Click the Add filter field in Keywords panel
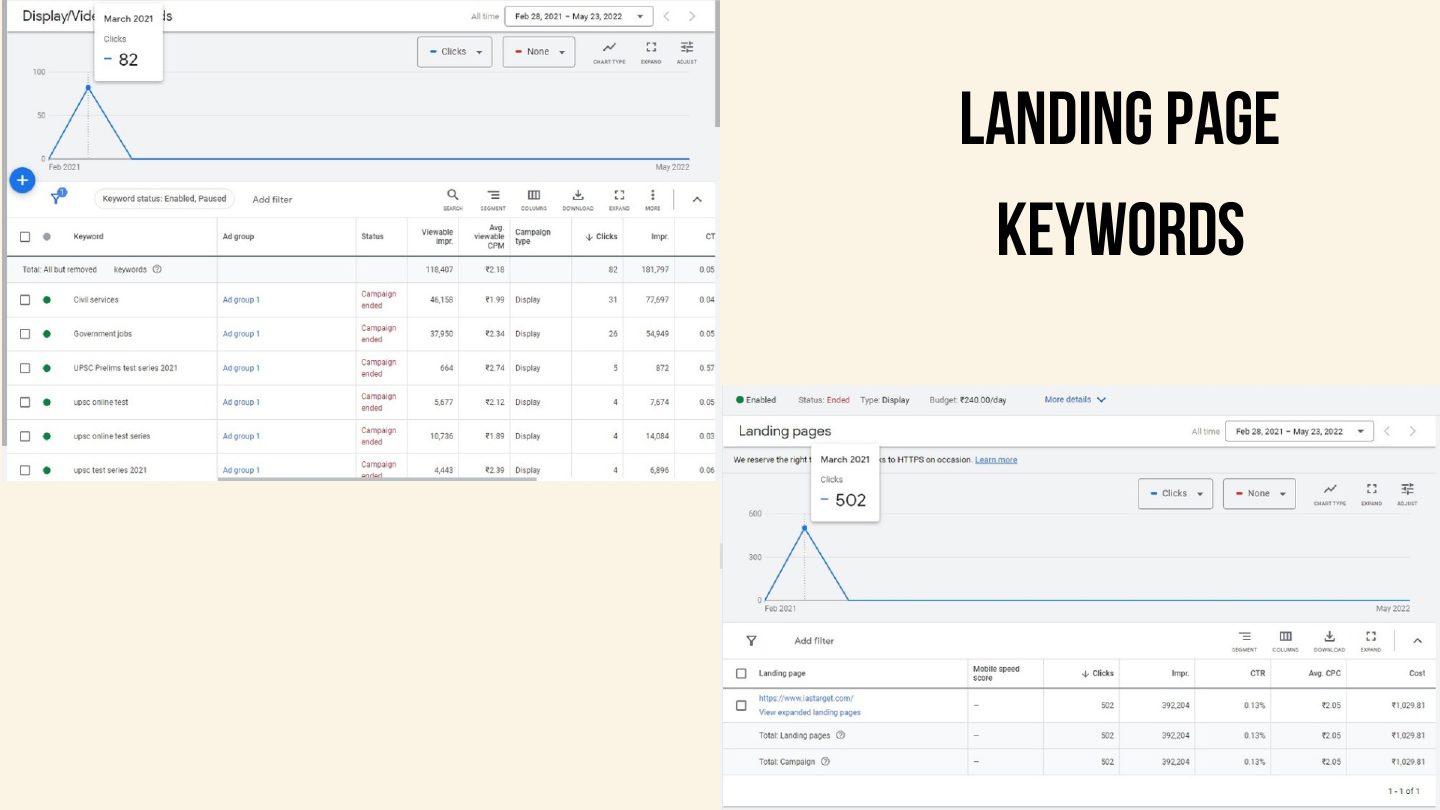Image resolution: width=1440 pixels, height=810 pixels. pyautogui.click(x=272, y=199)
